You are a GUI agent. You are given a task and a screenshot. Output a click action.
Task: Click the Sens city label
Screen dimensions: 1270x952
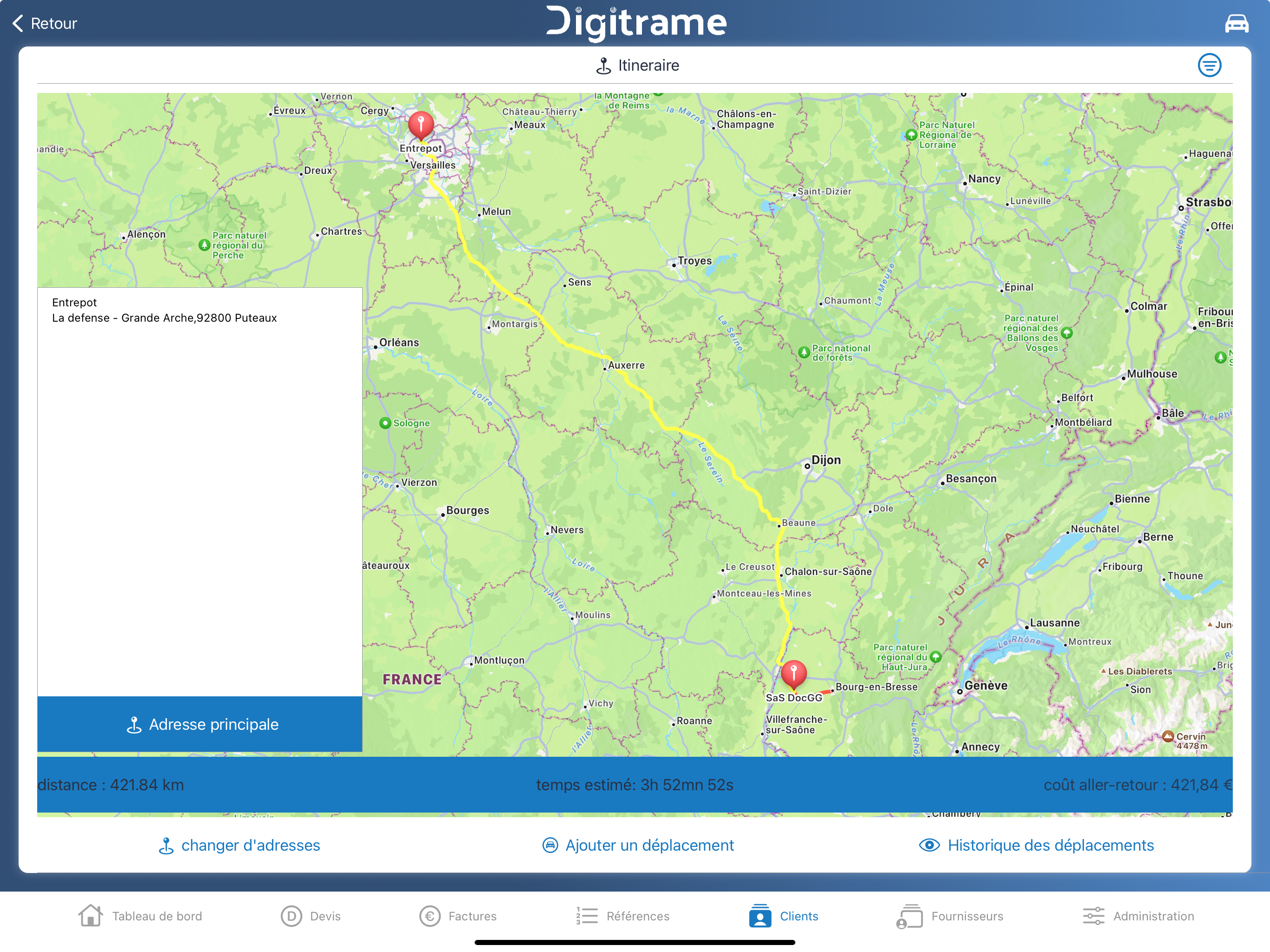pyautogui.click(x=579, y=283)
